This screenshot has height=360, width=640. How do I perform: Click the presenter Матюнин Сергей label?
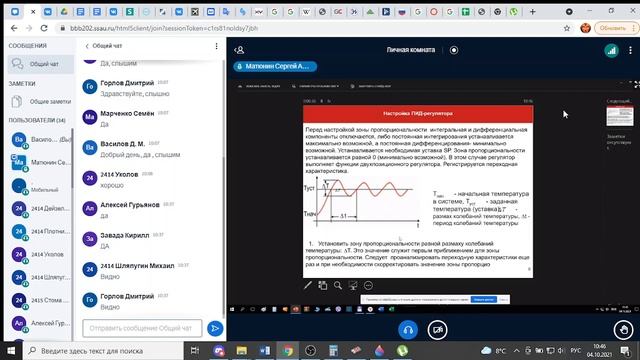275,66
